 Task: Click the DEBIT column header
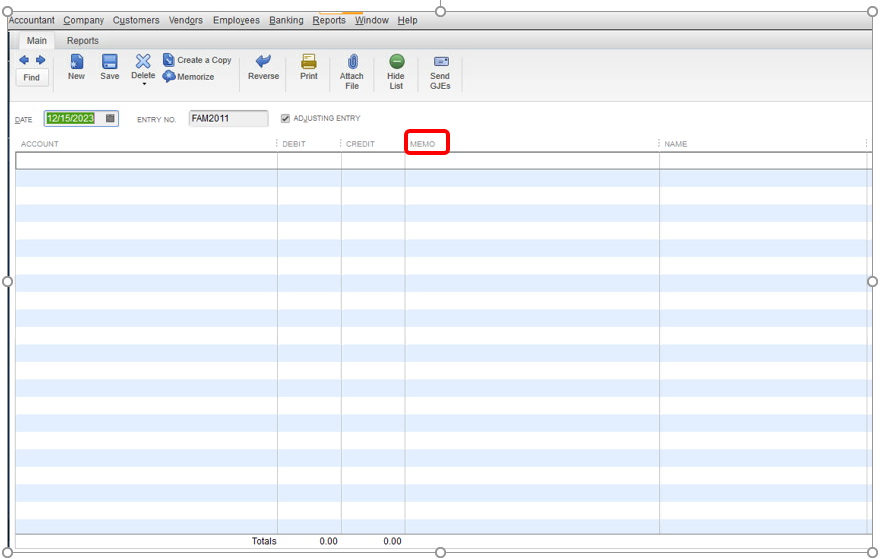pyautogui.click(x=294, y=144)
